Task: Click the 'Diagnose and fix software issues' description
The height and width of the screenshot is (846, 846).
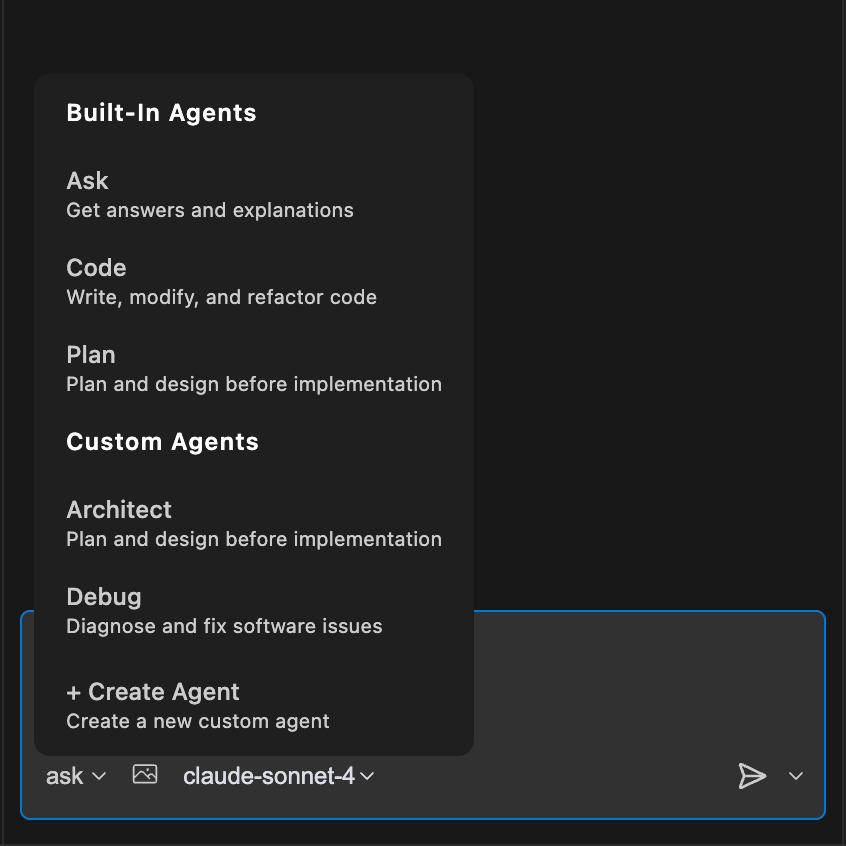Action: coord(224,627)
